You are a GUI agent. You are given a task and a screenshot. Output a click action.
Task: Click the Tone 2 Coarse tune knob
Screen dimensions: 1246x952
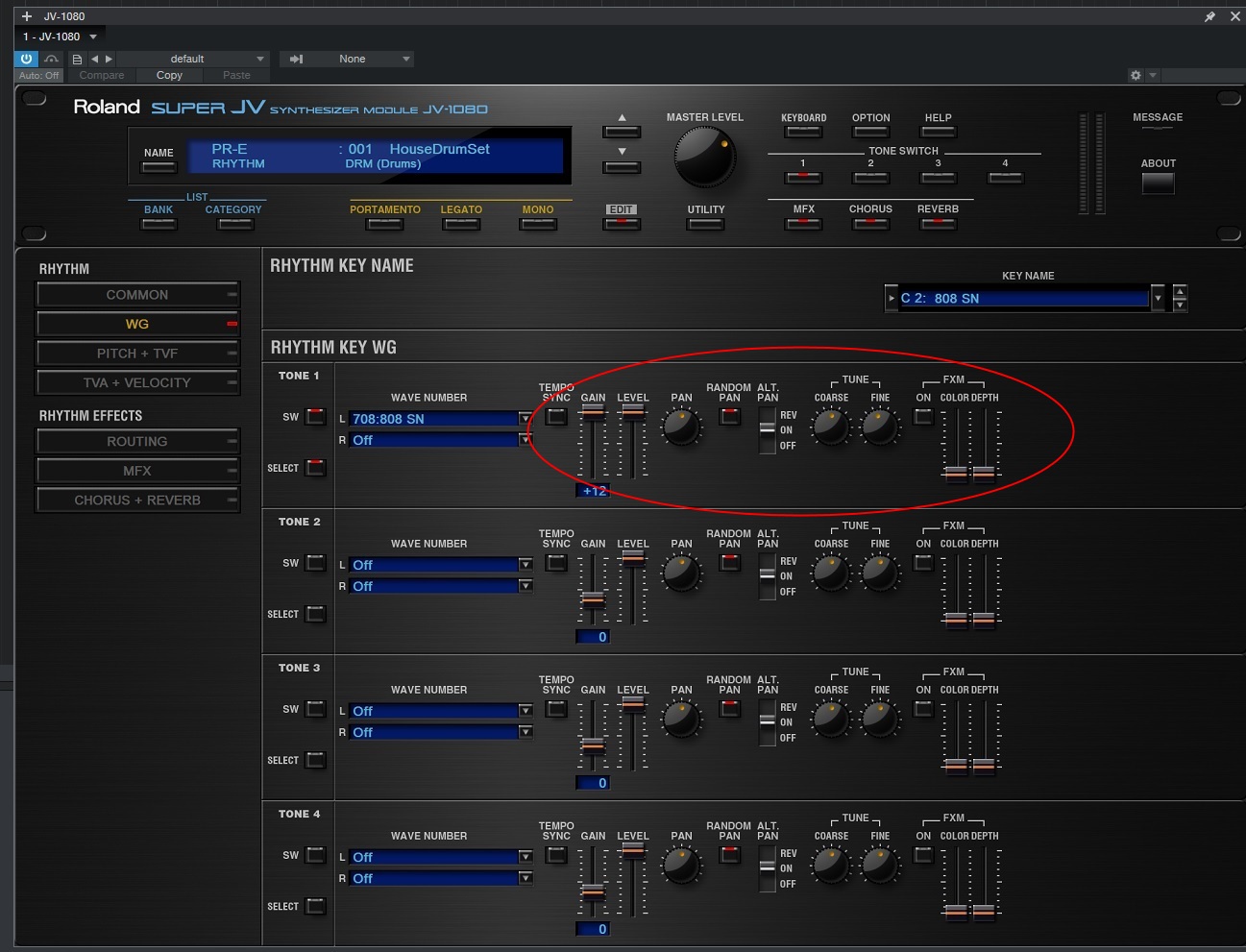[x=831, y=573]
